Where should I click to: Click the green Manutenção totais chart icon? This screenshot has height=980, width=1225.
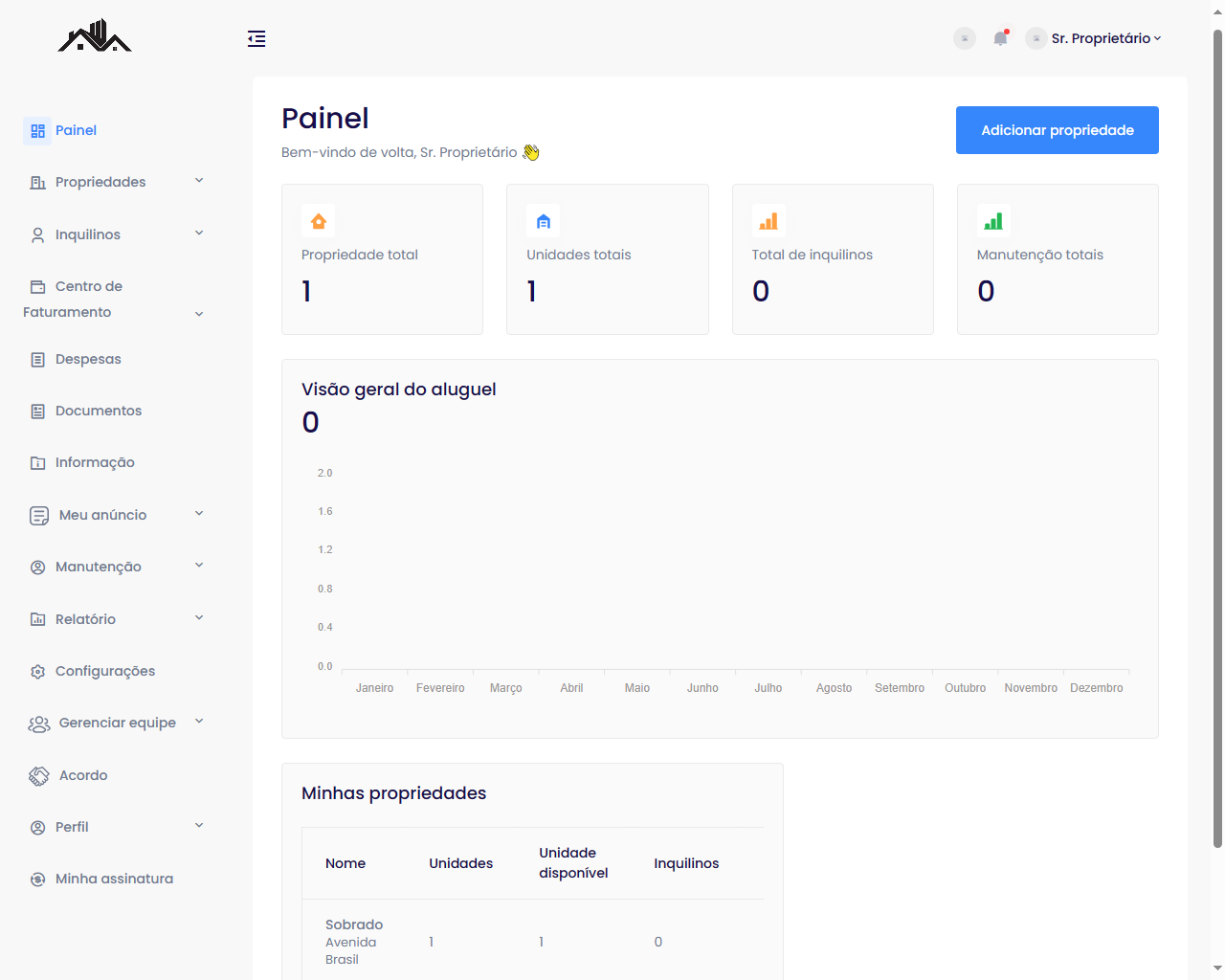click(x=993, y=221)
